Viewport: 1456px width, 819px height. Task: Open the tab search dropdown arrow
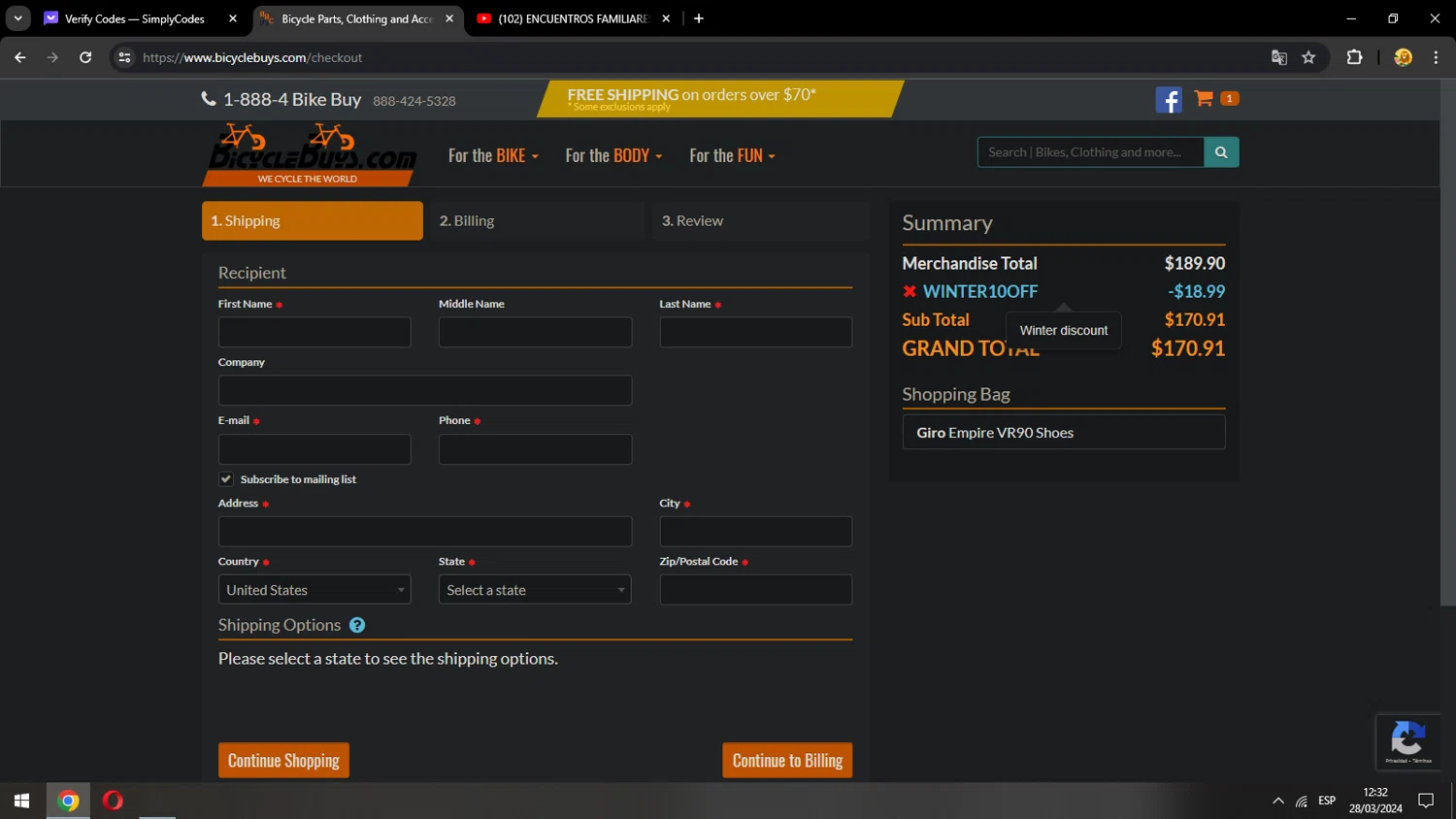17,18
